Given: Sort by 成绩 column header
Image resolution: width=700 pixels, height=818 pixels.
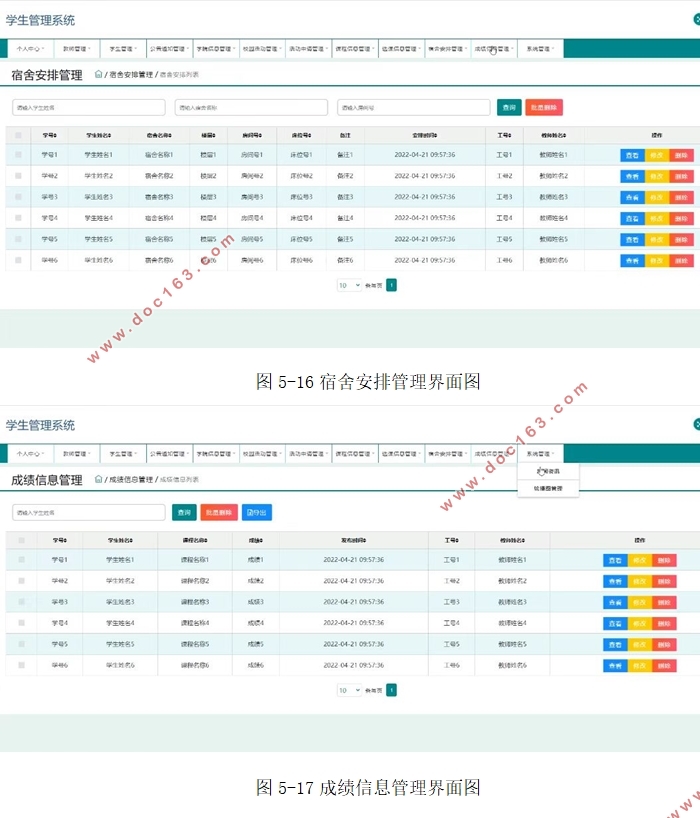Looking at the screenshot, I should 256,540.
